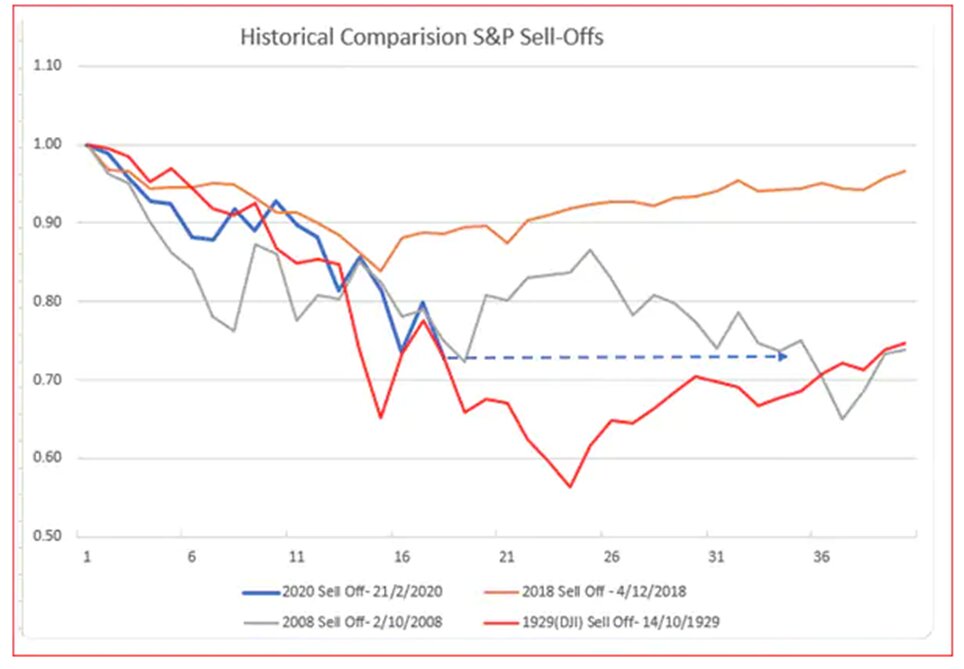The image size is (964, 669).
Task: Click the orange 2018 line end point
Action: 904,171
